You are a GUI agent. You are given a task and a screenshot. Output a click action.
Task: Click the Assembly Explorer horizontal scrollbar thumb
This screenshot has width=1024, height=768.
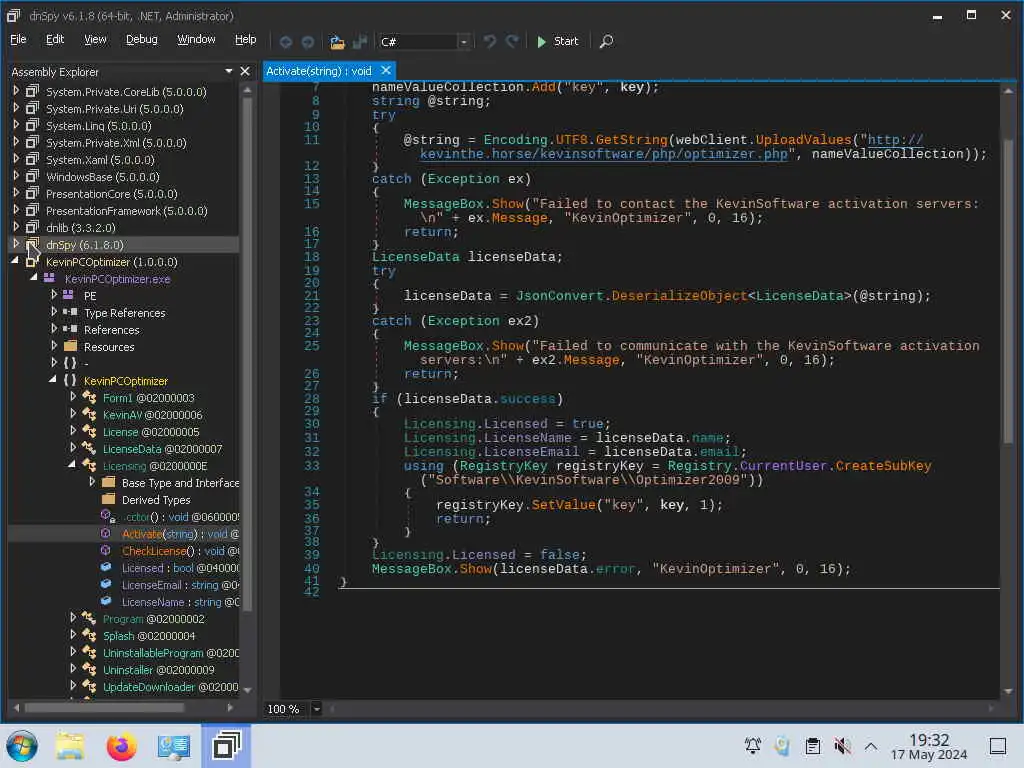pyautogui.click(x=104, y=707)
